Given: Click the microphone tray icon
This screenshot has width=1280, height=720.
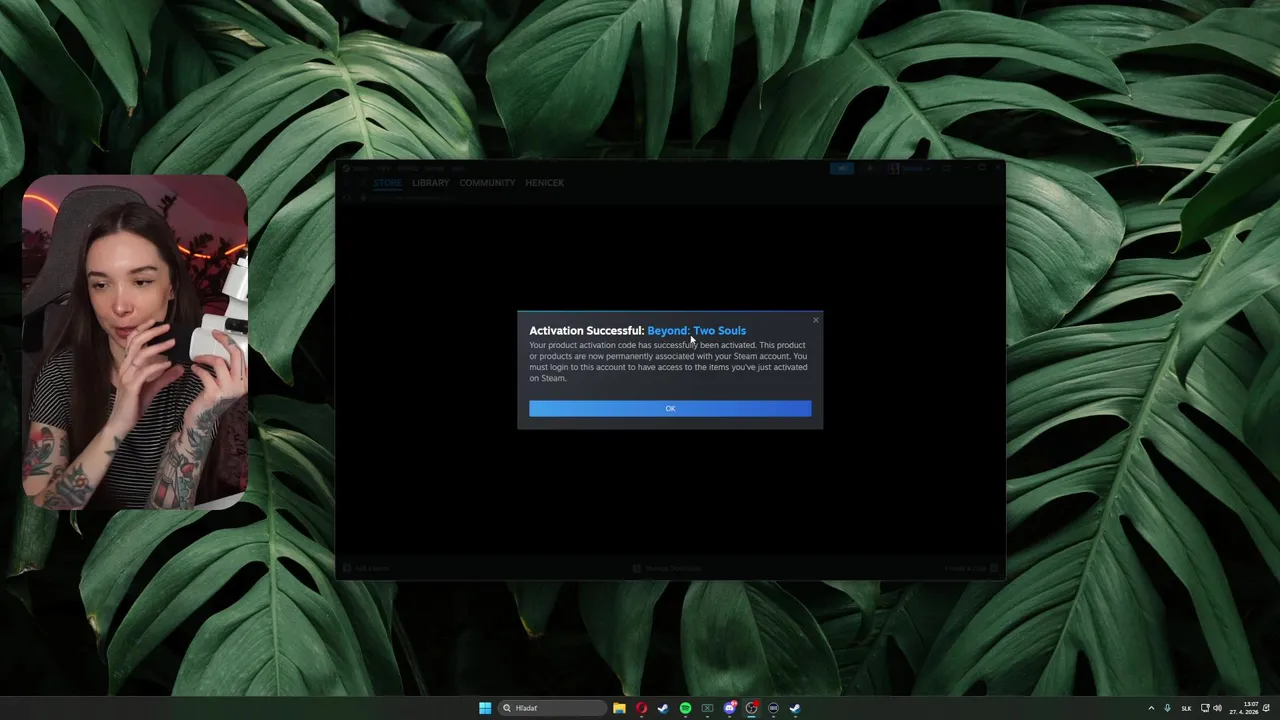Looking at the screenshot, I should point(1167,708).
